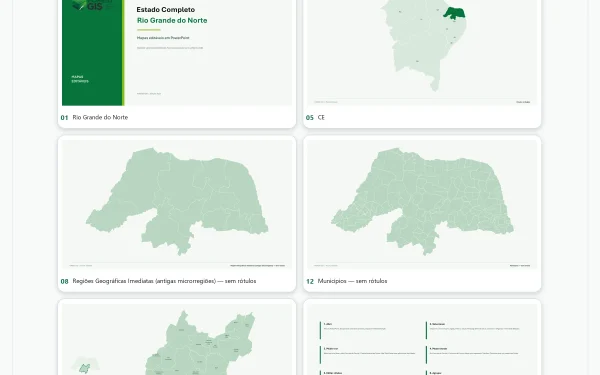Click the '12 Municípios — sem rótulos' caption
This screenshot has width=600, height=375.
347,281
